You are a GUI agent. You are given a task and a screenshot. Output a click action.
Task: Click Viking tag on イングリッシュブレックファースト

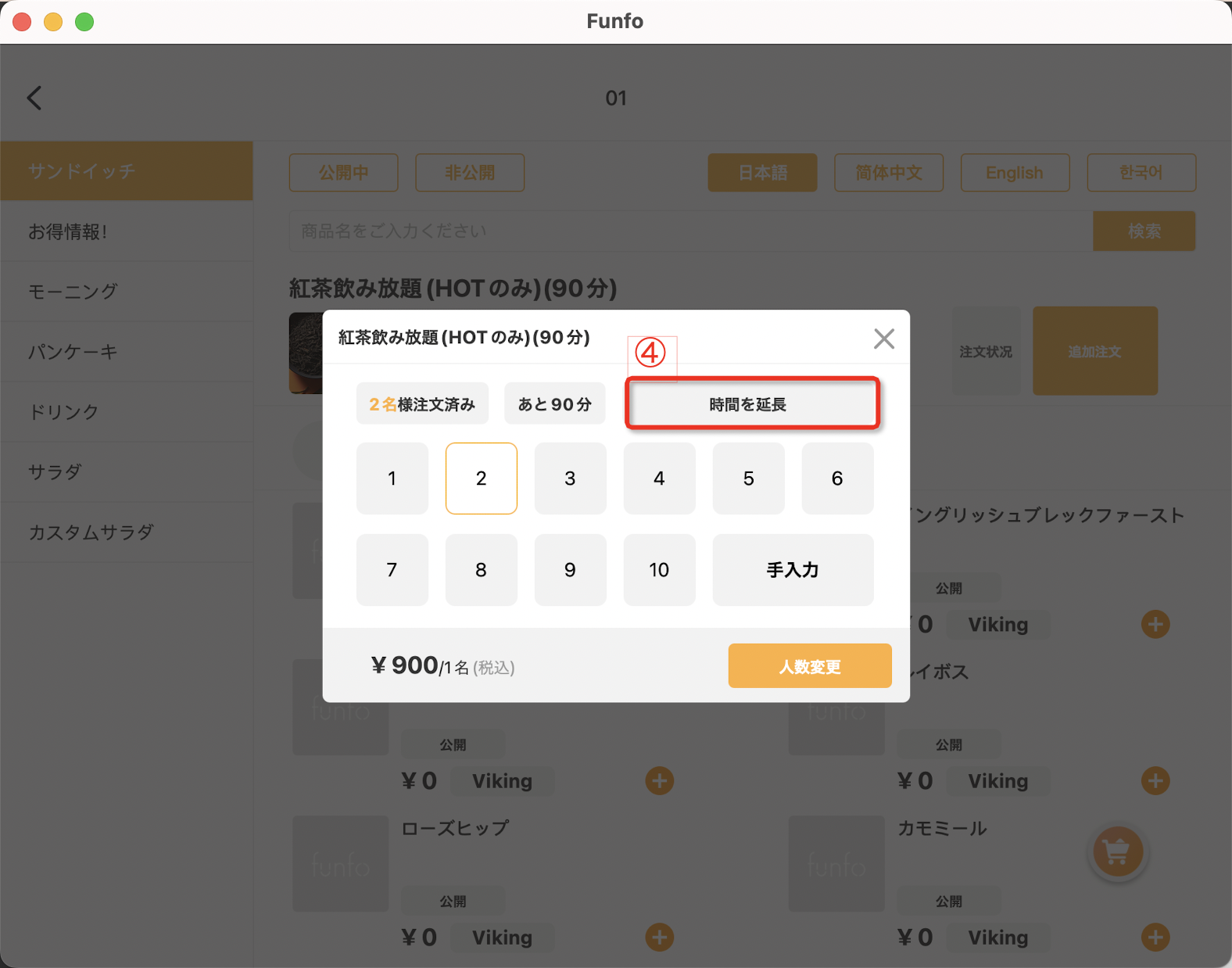coord(998,625)
